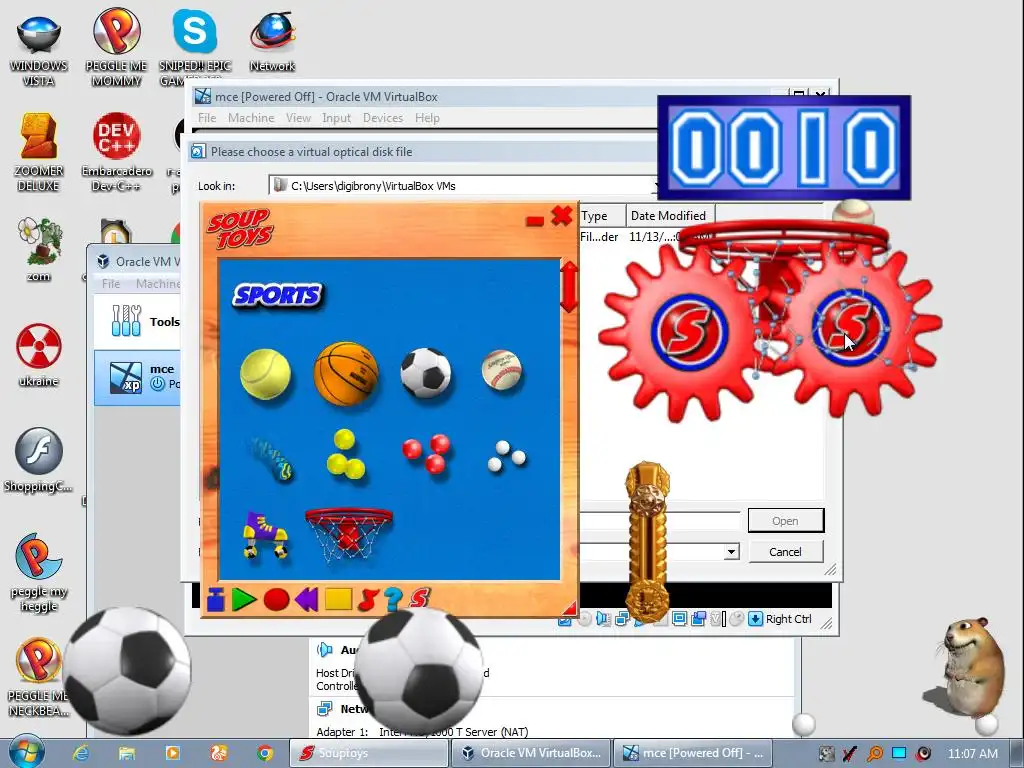Screen dimensions: 1024x768
Task: Click the left large soccer ball on the desktop
Action: pyautogui.click(x=127, y=671)
